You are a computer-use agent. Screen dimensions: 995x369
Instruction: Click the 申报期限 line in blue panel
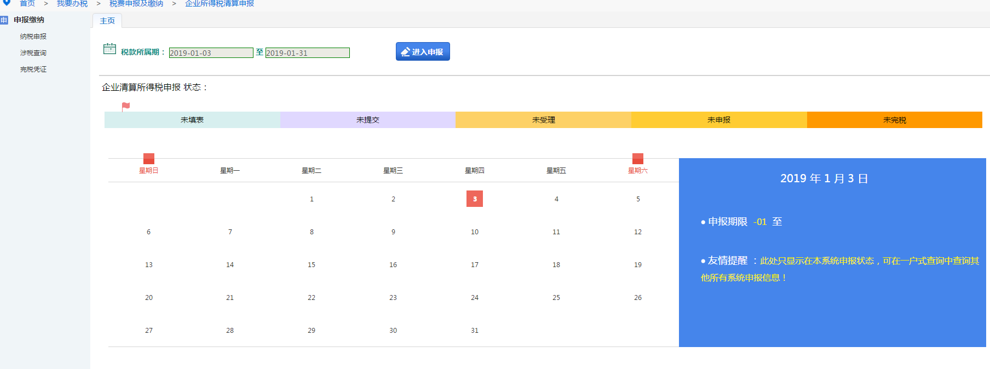tap(741, 222)
